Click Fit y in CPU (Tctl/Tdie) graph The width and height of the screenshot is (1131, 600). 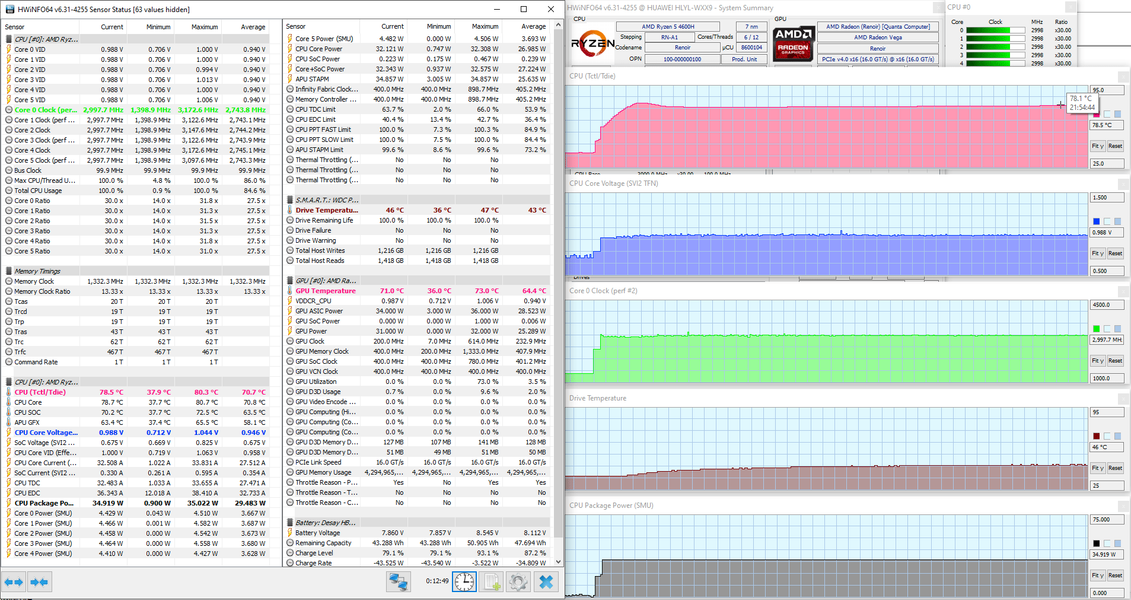tap(1097, 146)
